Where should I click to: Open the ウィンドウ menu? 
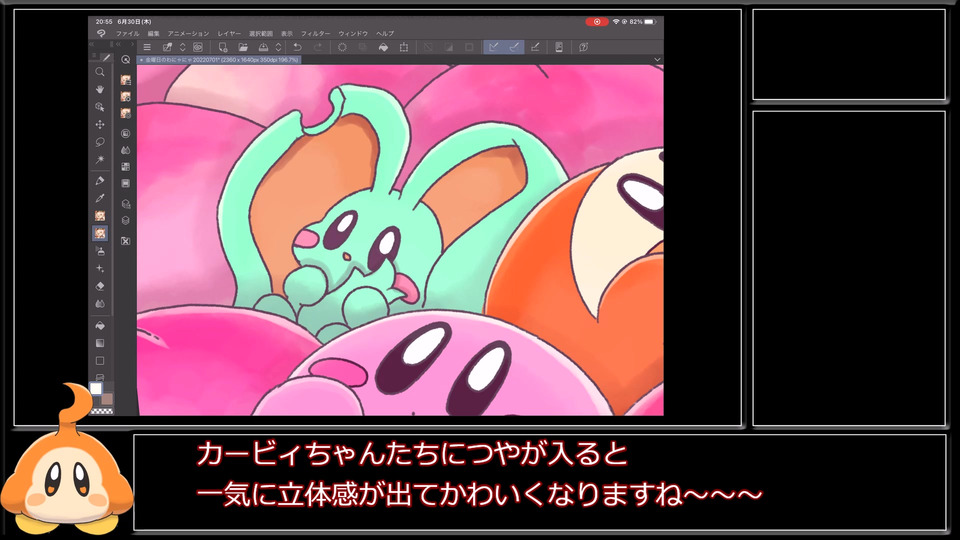coord(353,34)
